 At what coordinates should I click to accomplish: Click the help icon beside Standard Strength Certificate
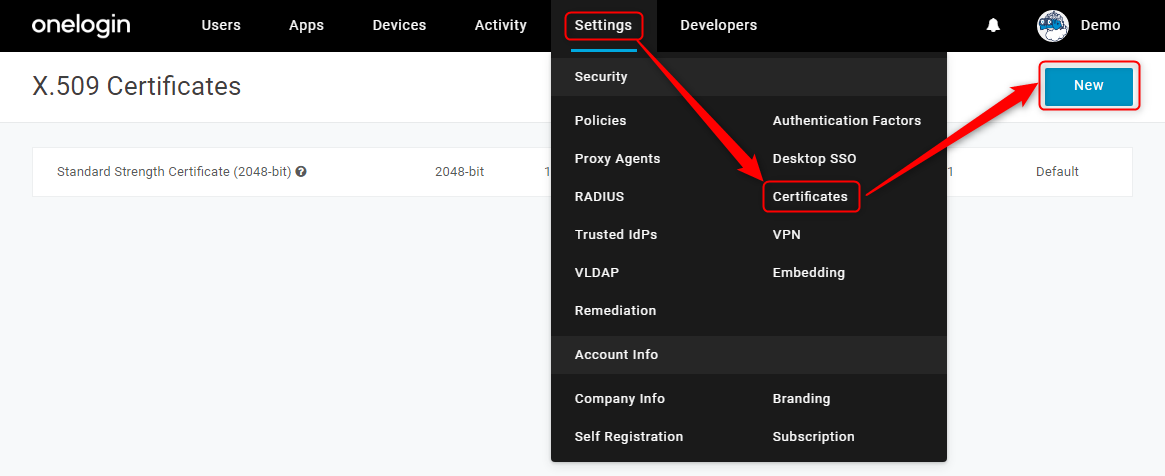coord(301,172)
